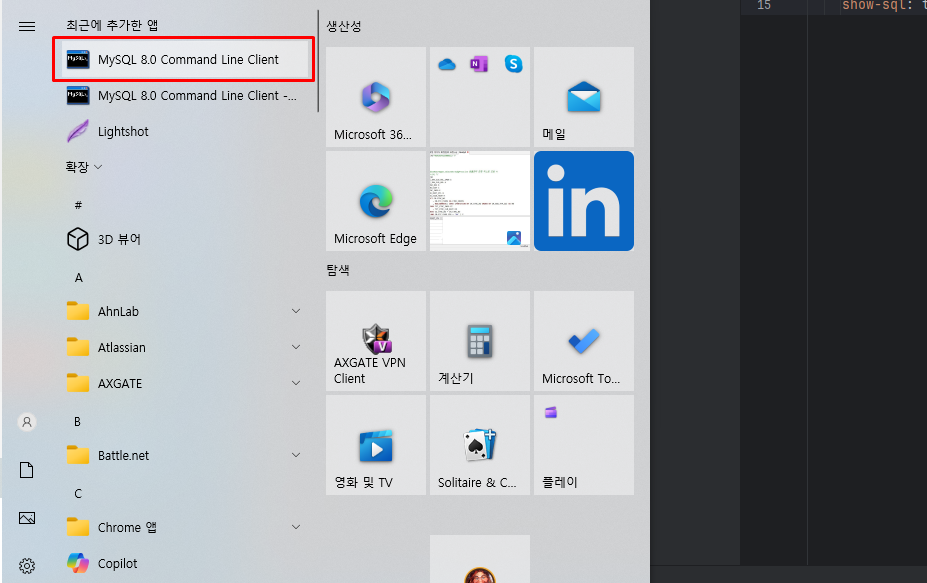Jump to the # letter index
The width and height of the screenshot is (927, 583).
(78, 205)
